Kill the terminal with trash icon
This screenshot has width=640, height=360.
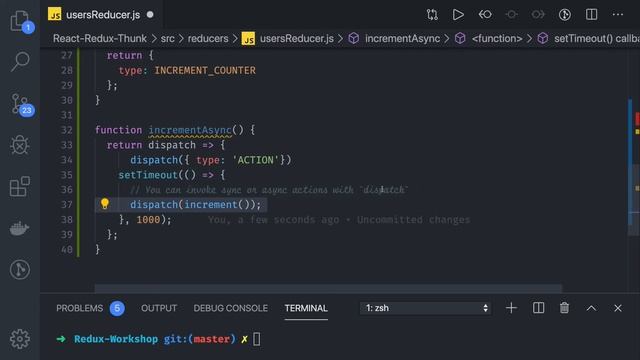tap(564, 308)
